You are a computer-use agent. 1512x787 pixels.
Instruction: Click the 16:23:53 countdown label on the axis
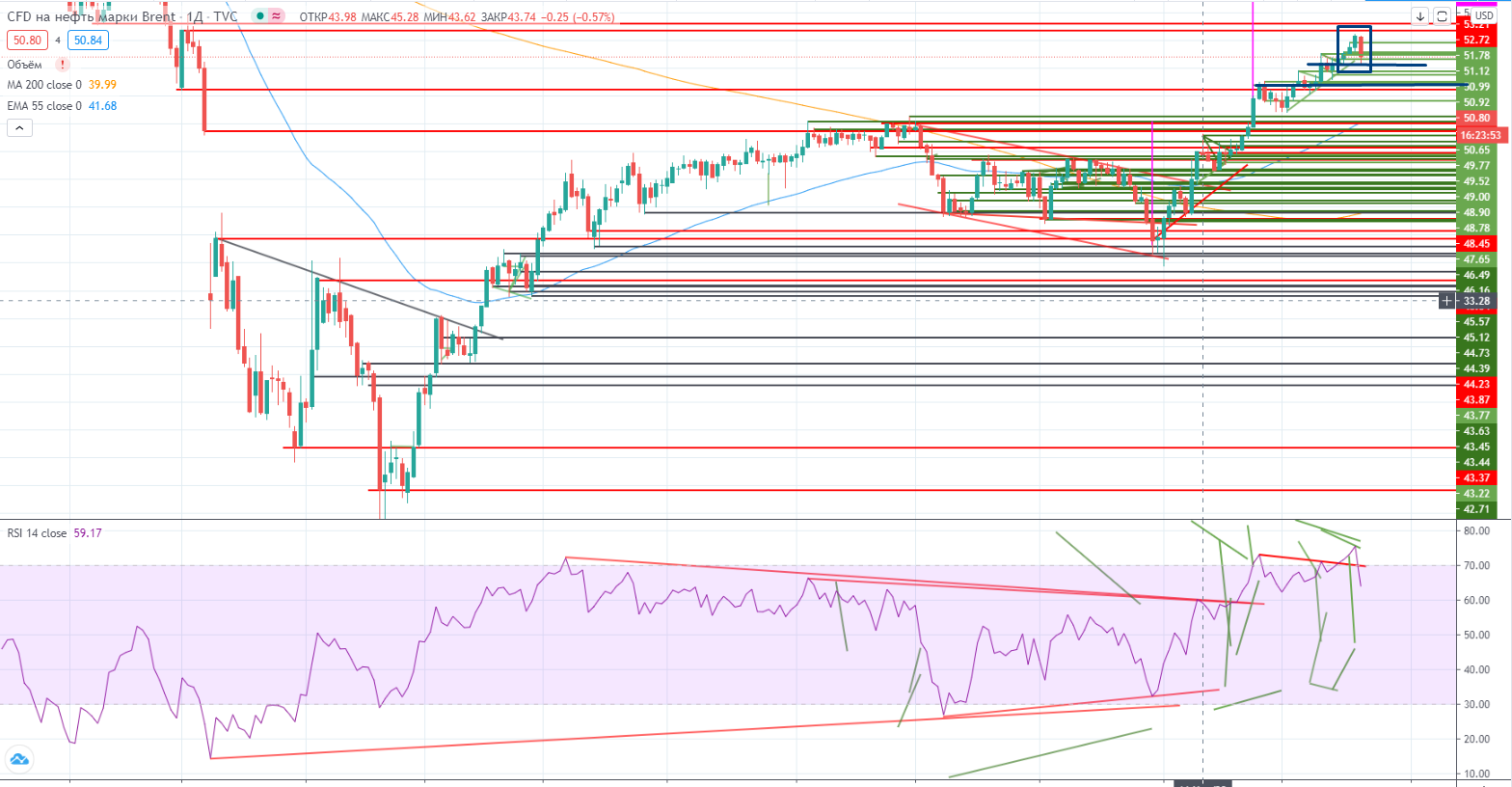pyautogui.click(x=1479, y=135)
